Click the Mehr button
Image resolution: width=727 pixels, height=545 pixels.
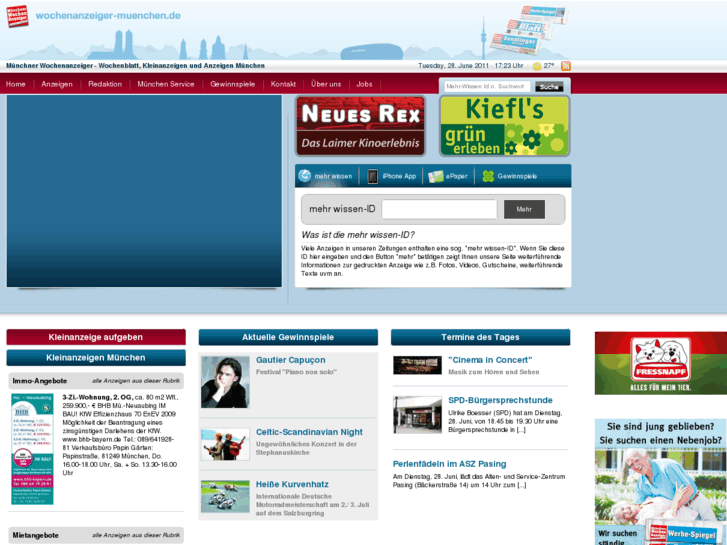point(524,209)
